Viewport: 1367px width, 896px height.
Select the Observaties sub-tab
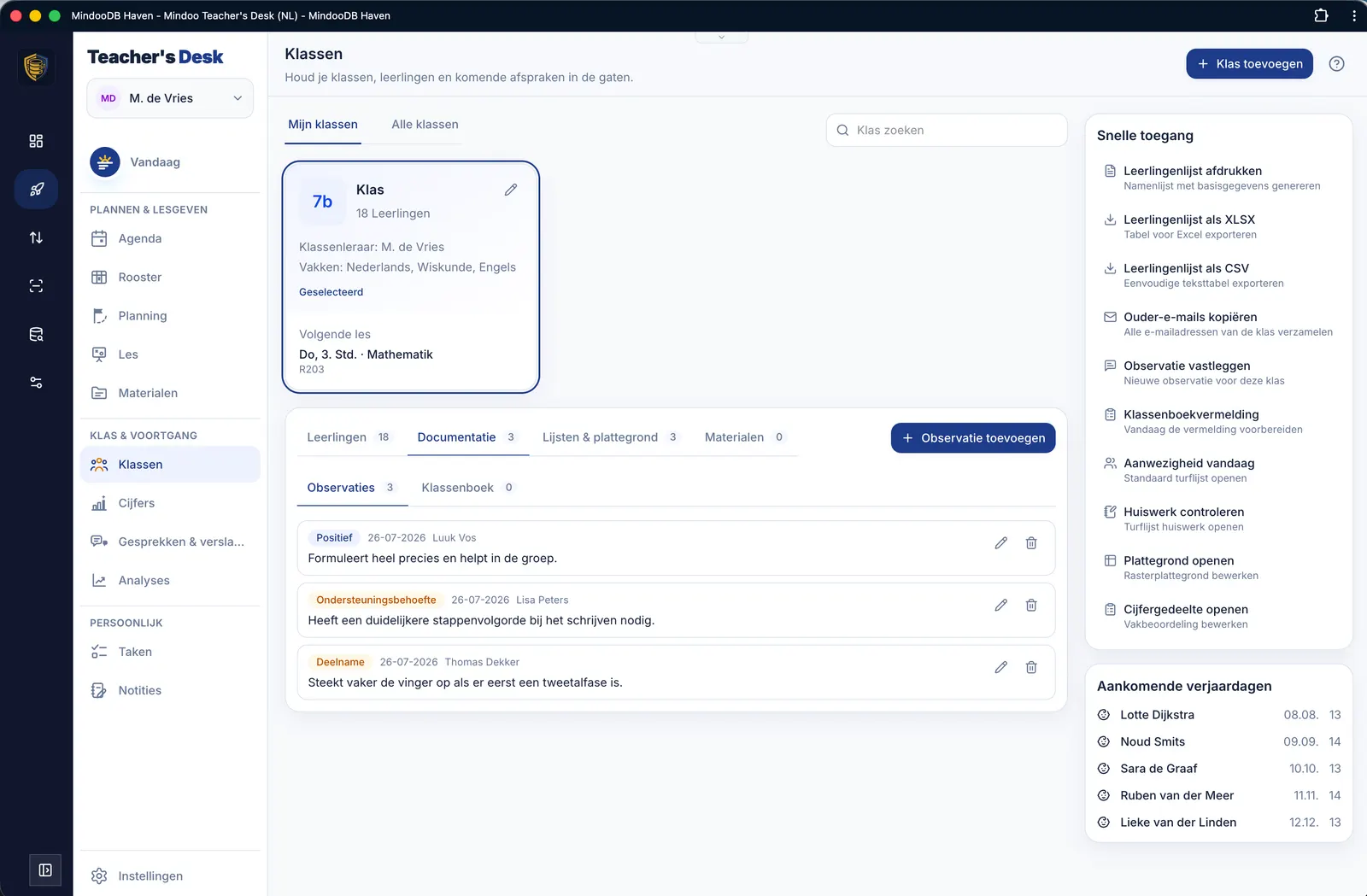[350, 488]
